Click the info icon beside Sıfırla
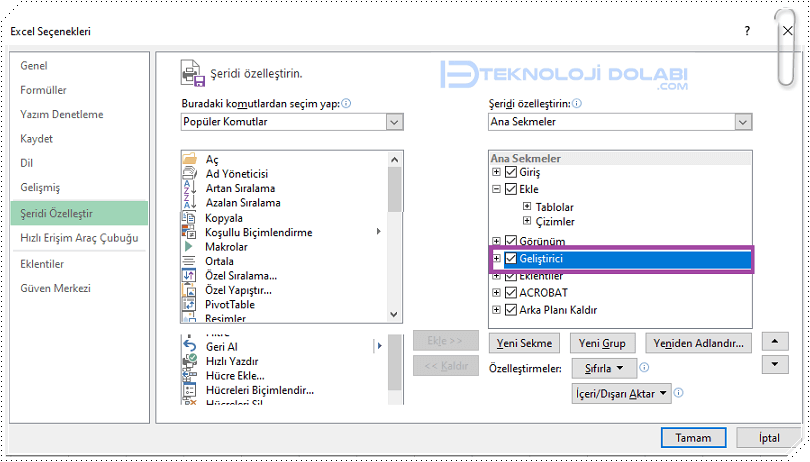This screenshot has width=810, height=462. coord(644,368)
